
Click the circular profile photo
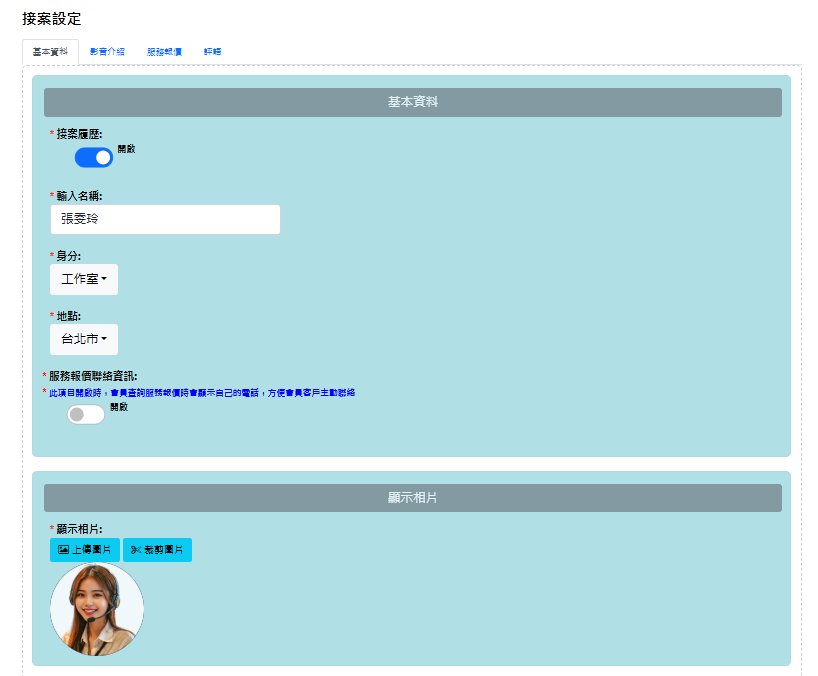pos(97,609)
